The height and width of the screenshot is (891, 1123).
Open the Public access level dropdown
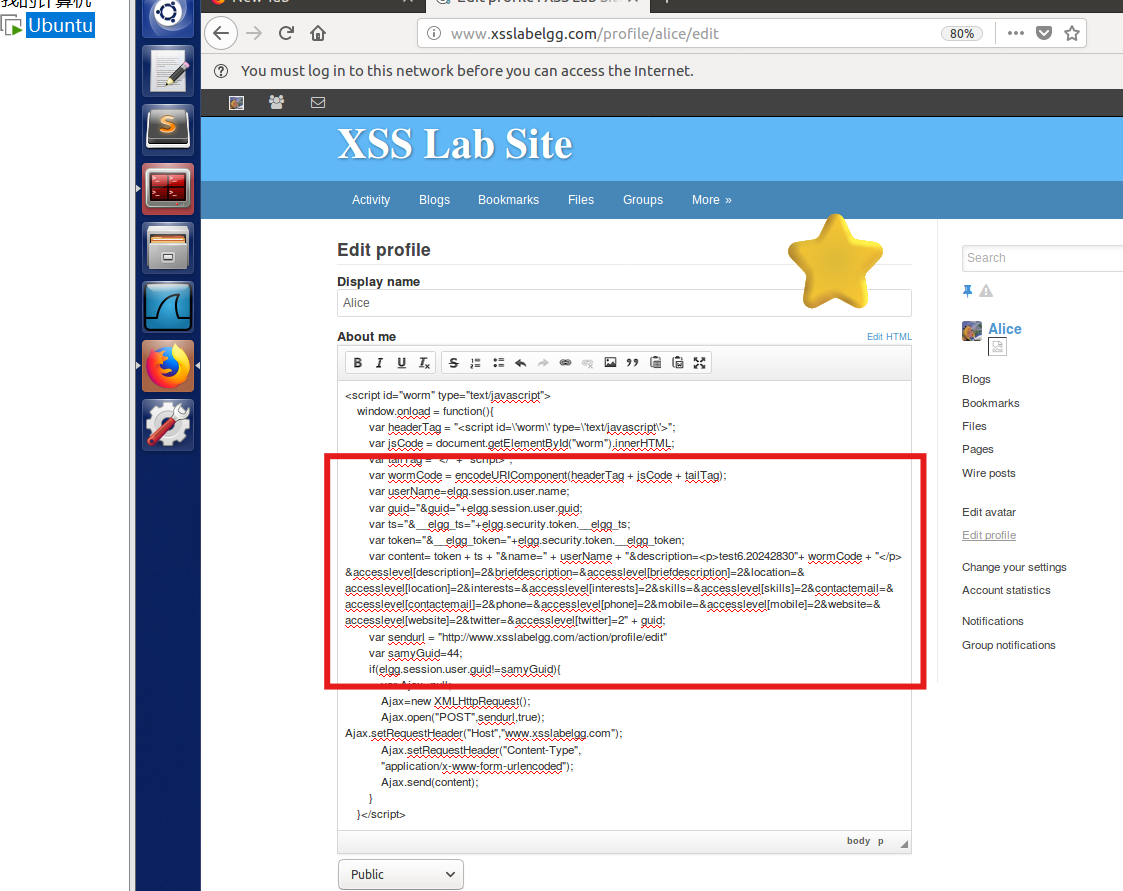point(401,875)
